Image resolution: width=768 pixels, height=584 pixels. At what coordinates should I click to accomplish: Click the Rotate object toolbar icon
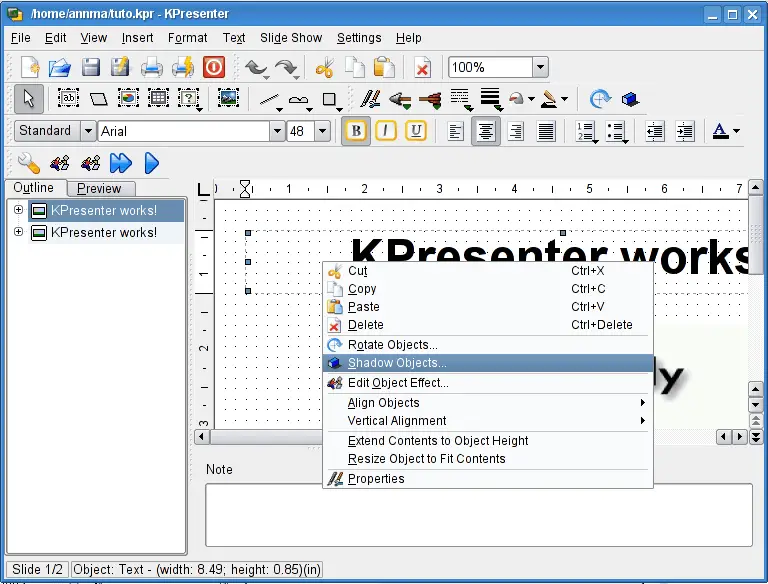(600, 99)
